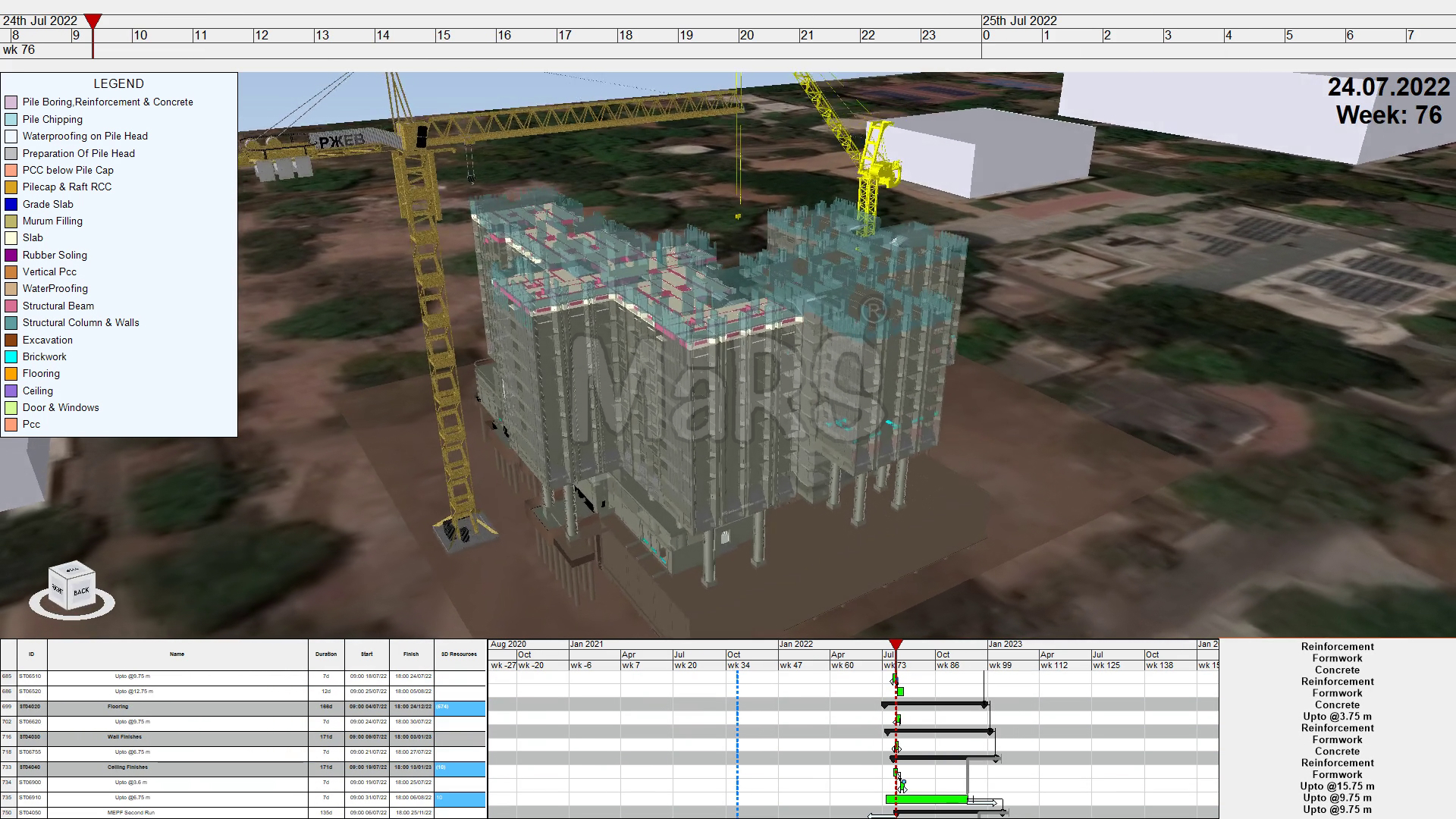This screenshot has height=819, width=1456.
Task: Select the Flooring summary task row name
Action: [118, 707]
